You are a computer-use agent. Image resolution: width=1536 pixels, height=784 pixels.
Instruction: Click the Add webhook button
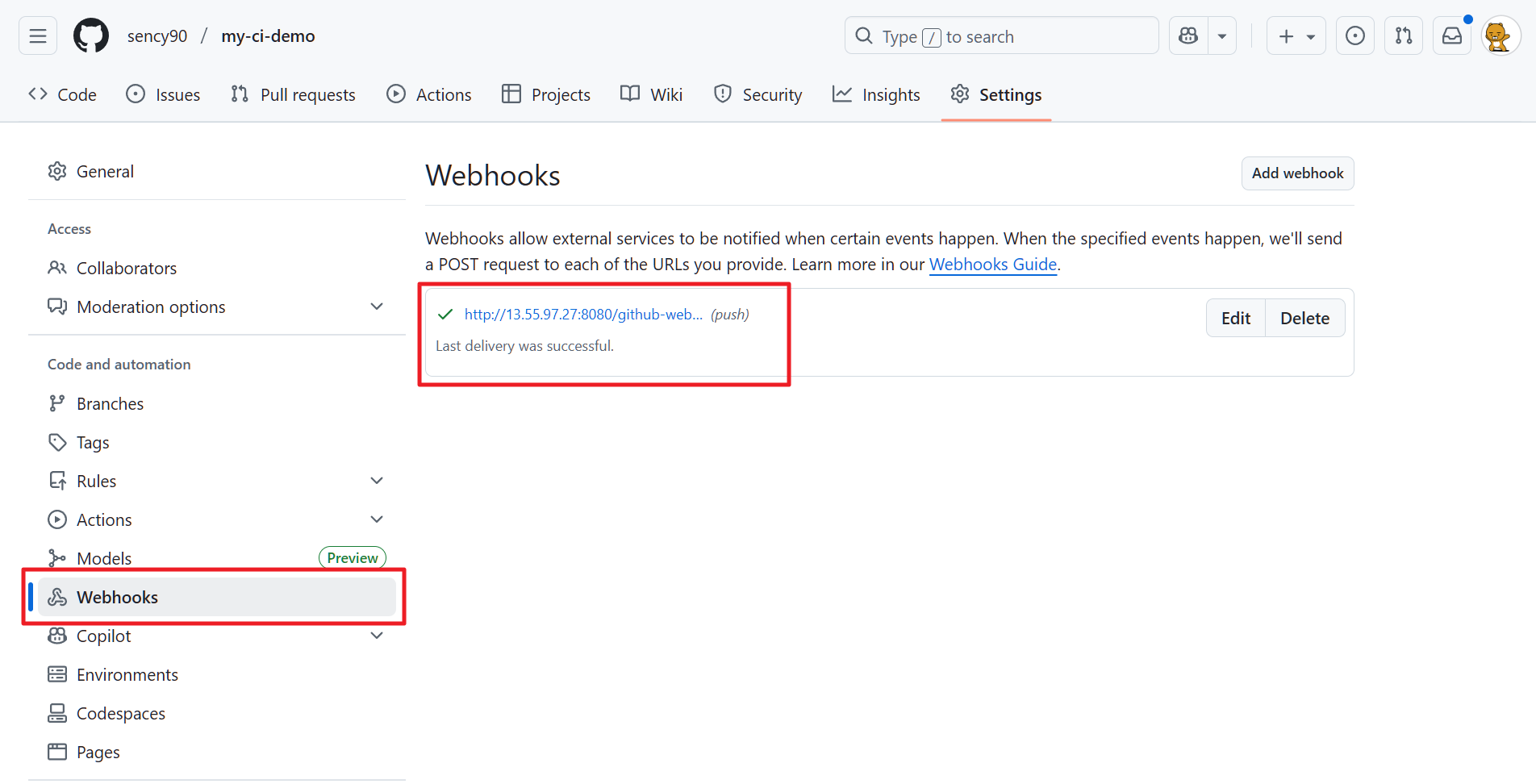[x=1297, y=173]
